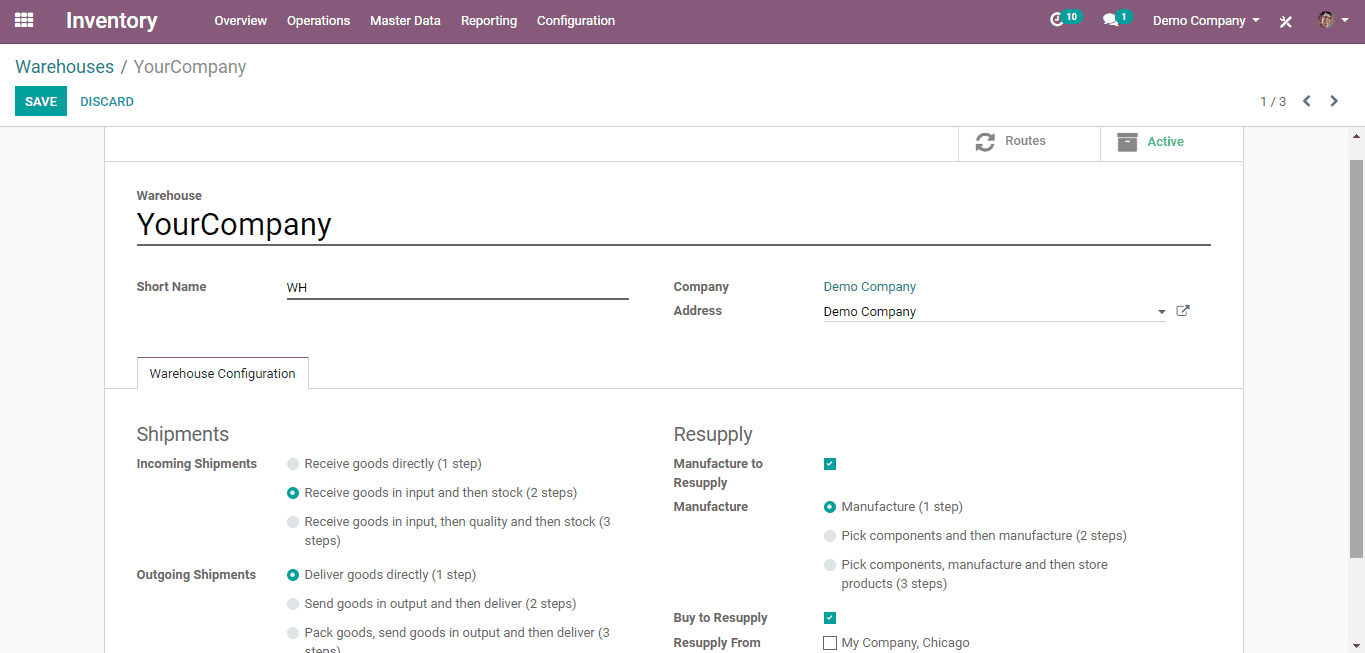
Task: Select Pick components, manufacture, store products (3 steps)
Action: click(x=830, y=565)
